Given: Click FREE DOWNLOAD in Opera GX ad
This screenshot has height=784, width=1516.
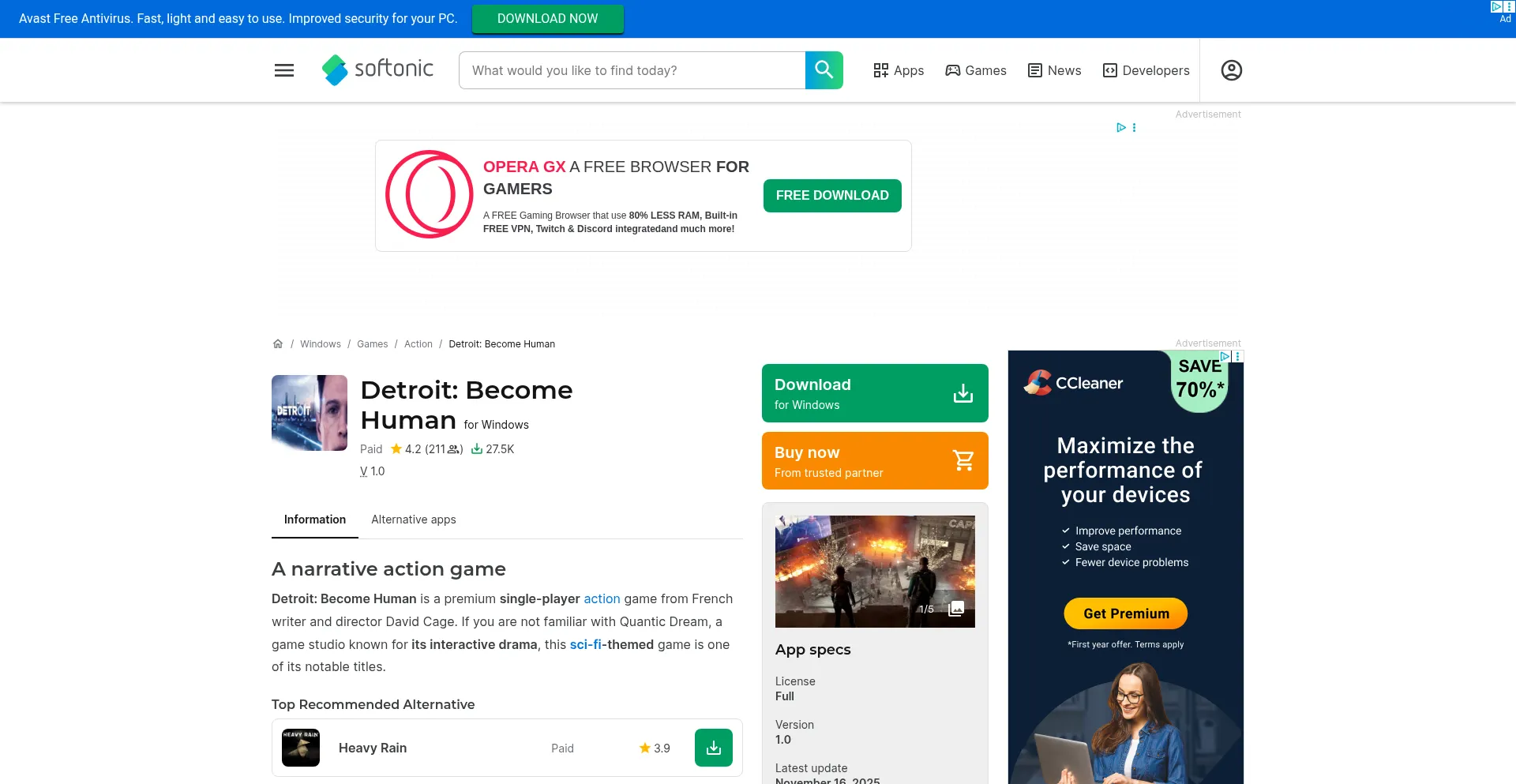Looking at the screenshot, I should 832,196.
